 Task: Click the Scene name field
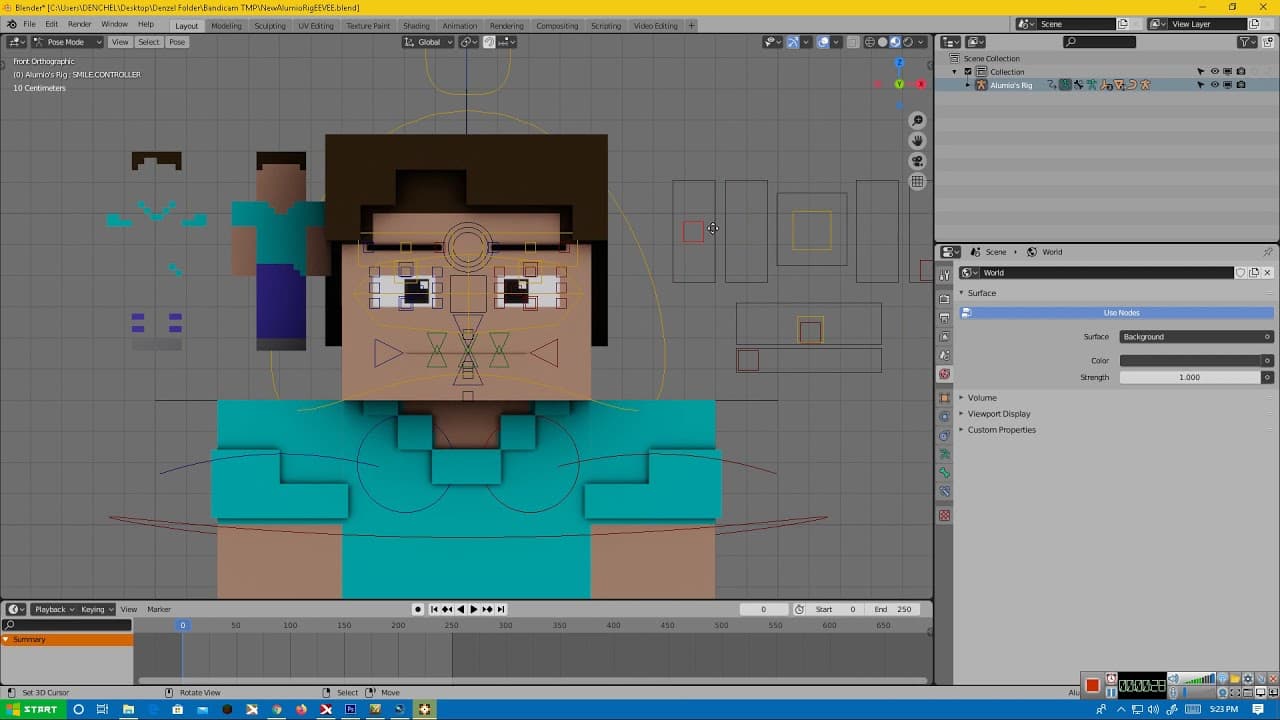tap(1077, 24)
